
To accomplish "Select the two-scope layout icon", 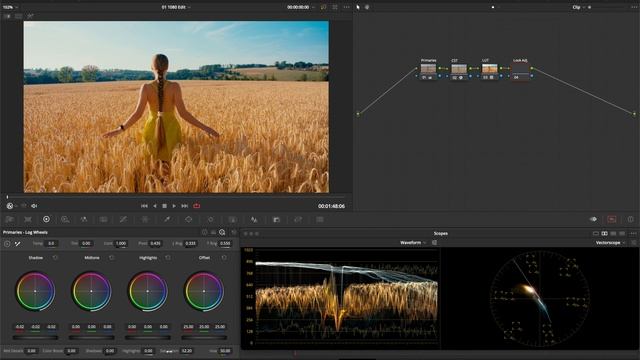I will [604, 233].
